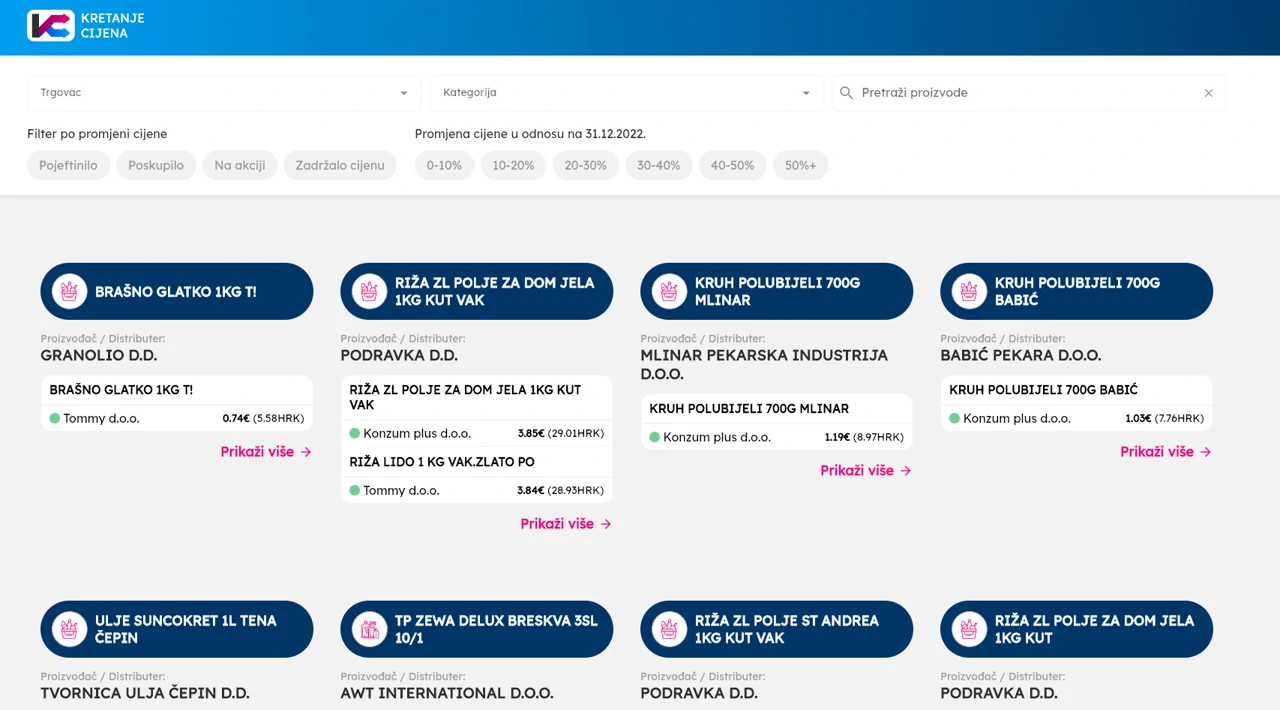1280x710 pixels.
Task: Click basket icon on Kruh Polubijeli Babić card
Action: tap(969, 292)
